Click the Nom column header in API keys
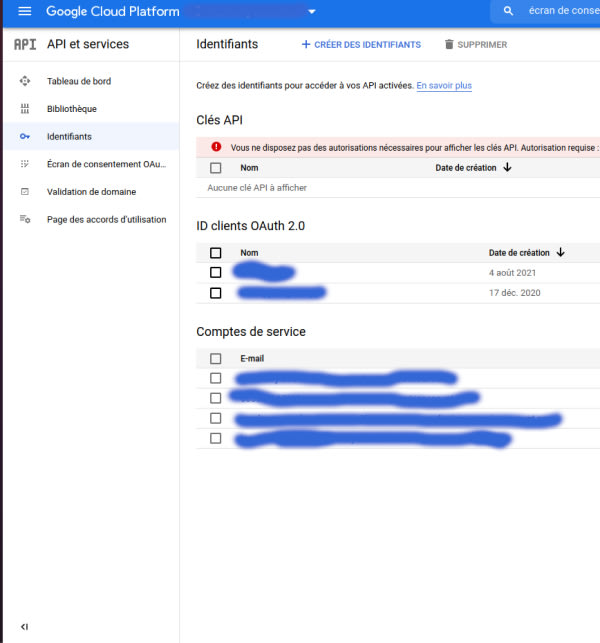Screen dimensions: 600x643 point(249,168)
